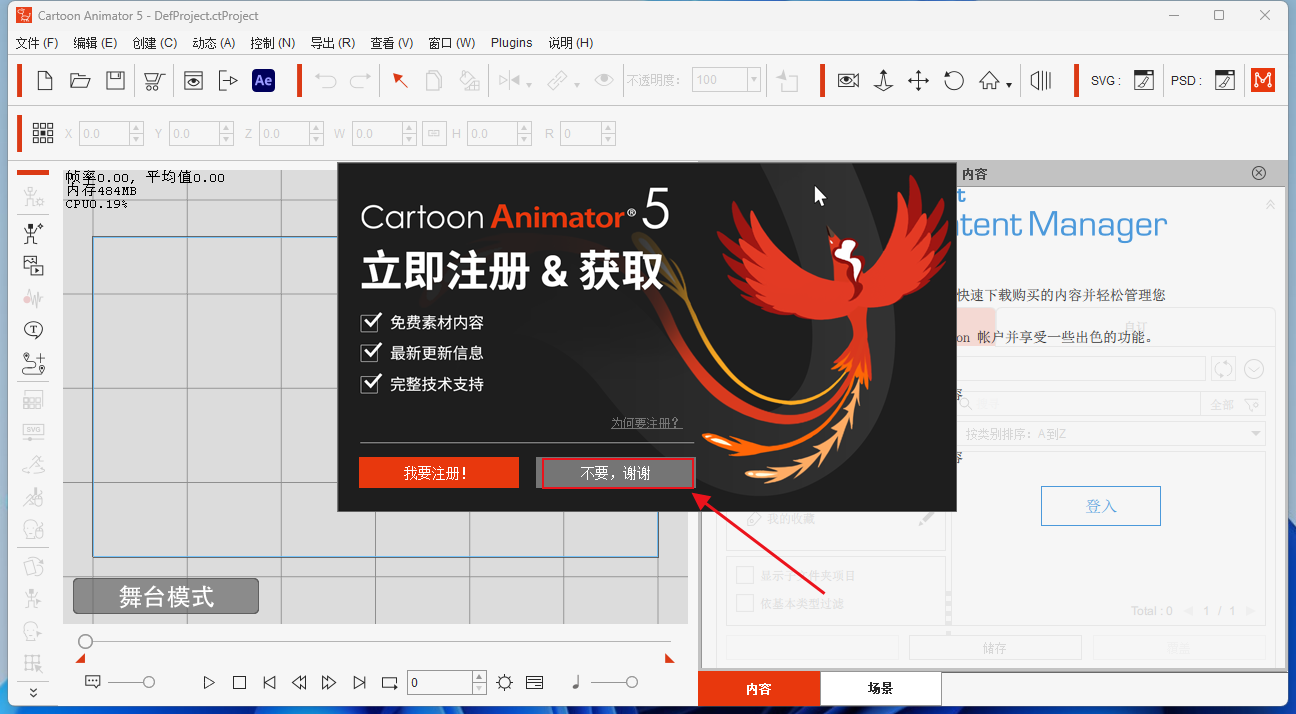Expand the flip tool dropdown arrow

click(x=529, y=86)
